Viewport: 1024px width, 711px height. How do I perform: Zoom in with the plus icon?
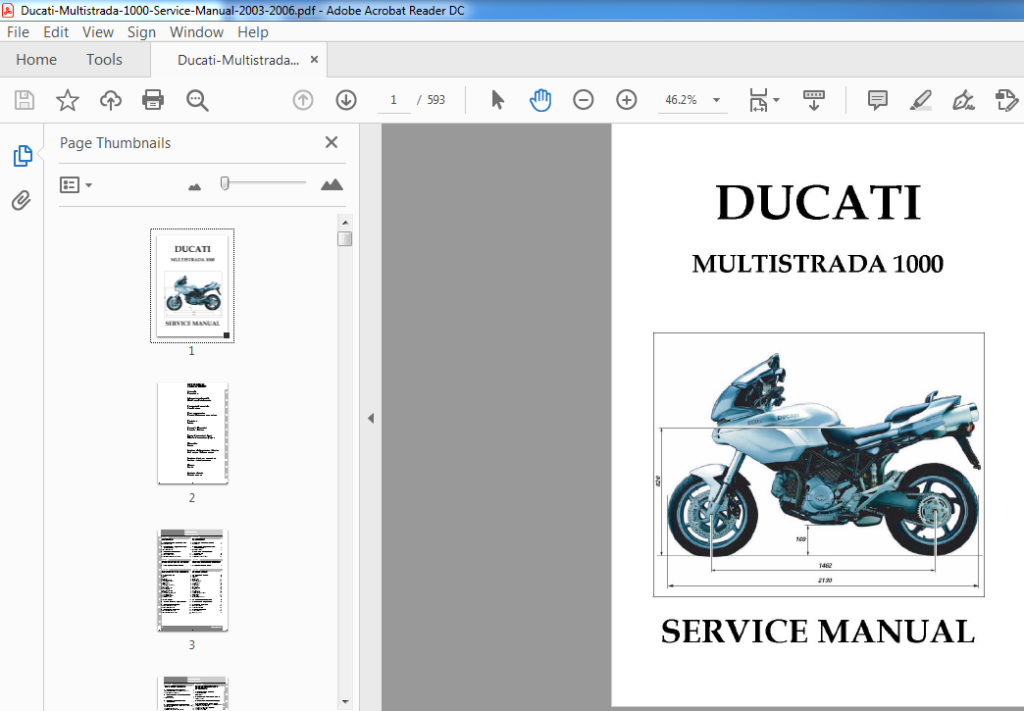pos(626,100)
